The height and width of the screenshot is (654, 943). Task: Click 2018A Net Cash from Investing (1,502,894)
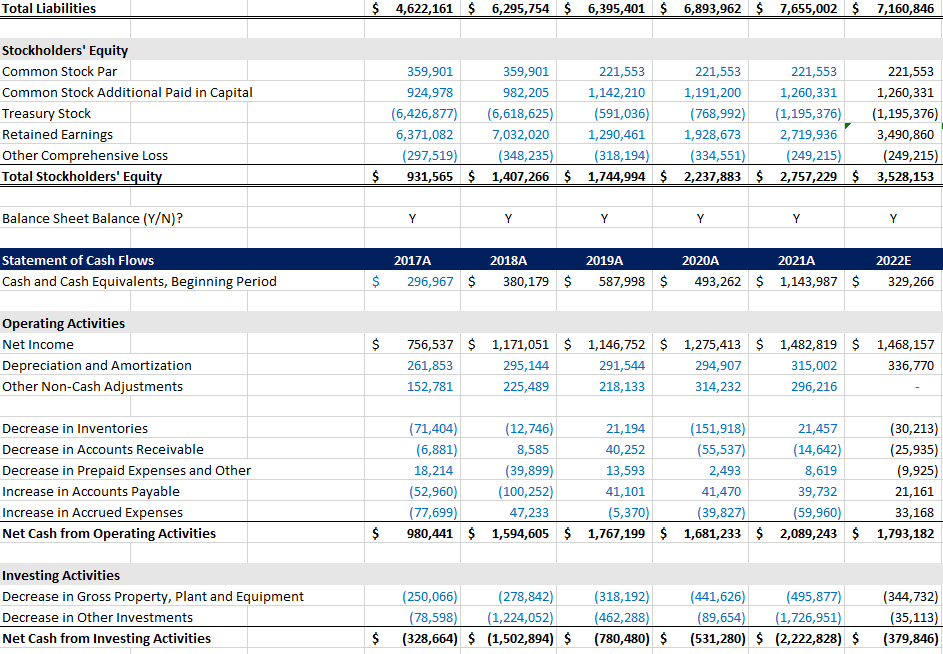pos(520,639)
